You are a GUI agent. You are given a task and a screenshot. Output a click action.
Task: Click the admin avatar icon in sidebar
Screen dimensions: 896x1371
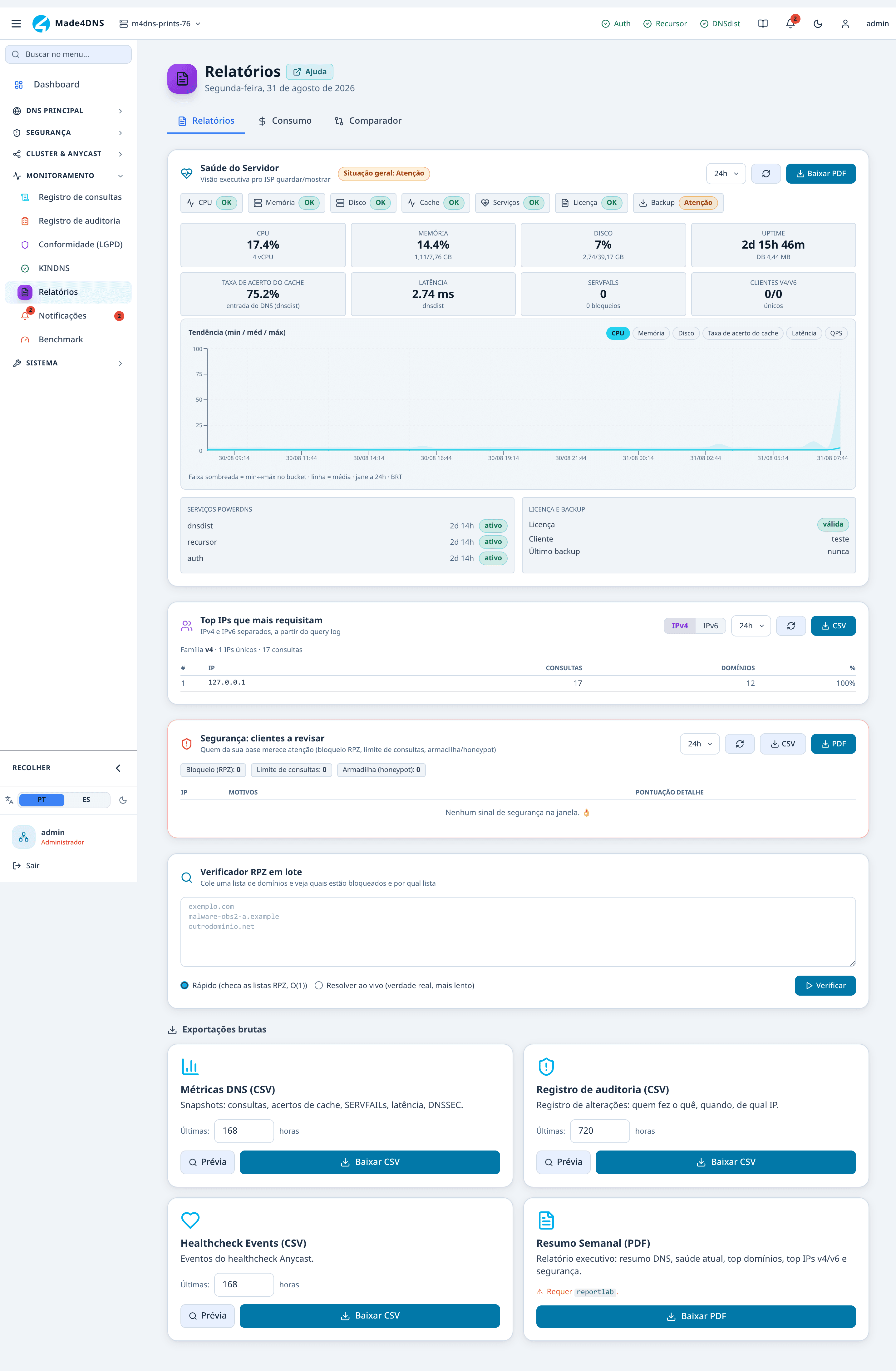(24, 837)
